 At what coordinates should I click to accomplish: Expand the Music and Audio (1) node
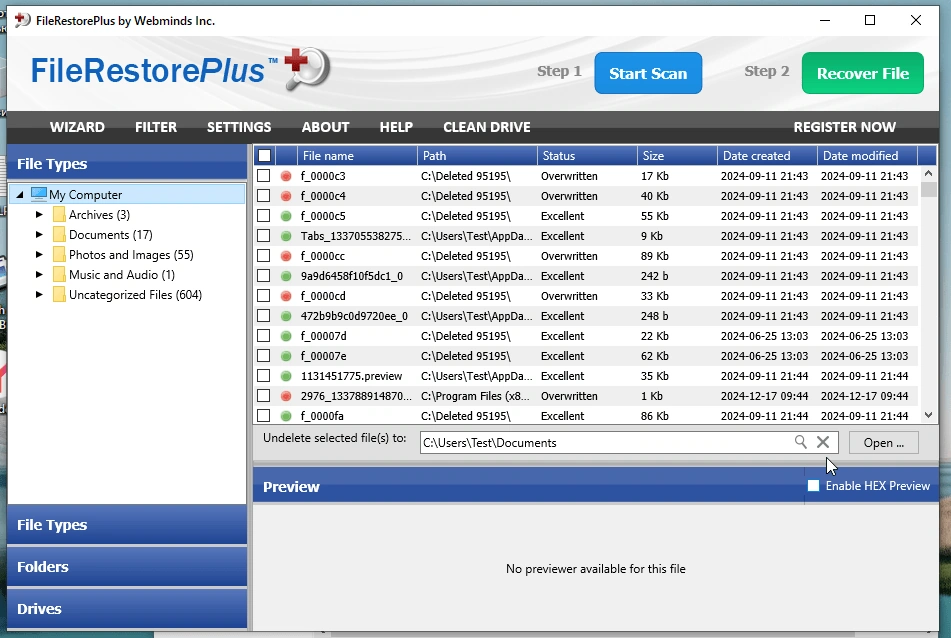[x=39, y=275]
